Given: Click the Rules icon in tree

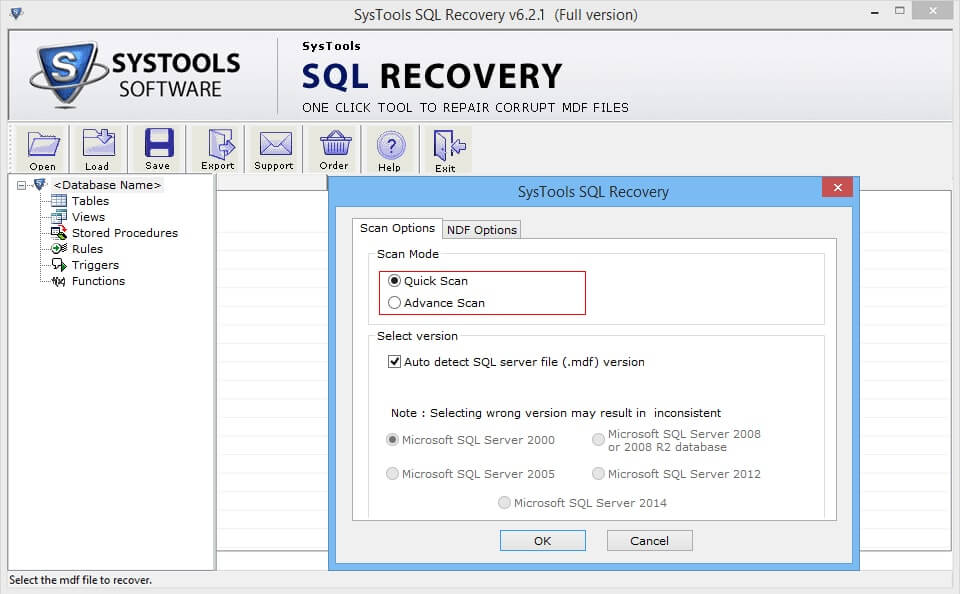Looking at the screenshot, I should pyautogui.click(x=59, y=249).
